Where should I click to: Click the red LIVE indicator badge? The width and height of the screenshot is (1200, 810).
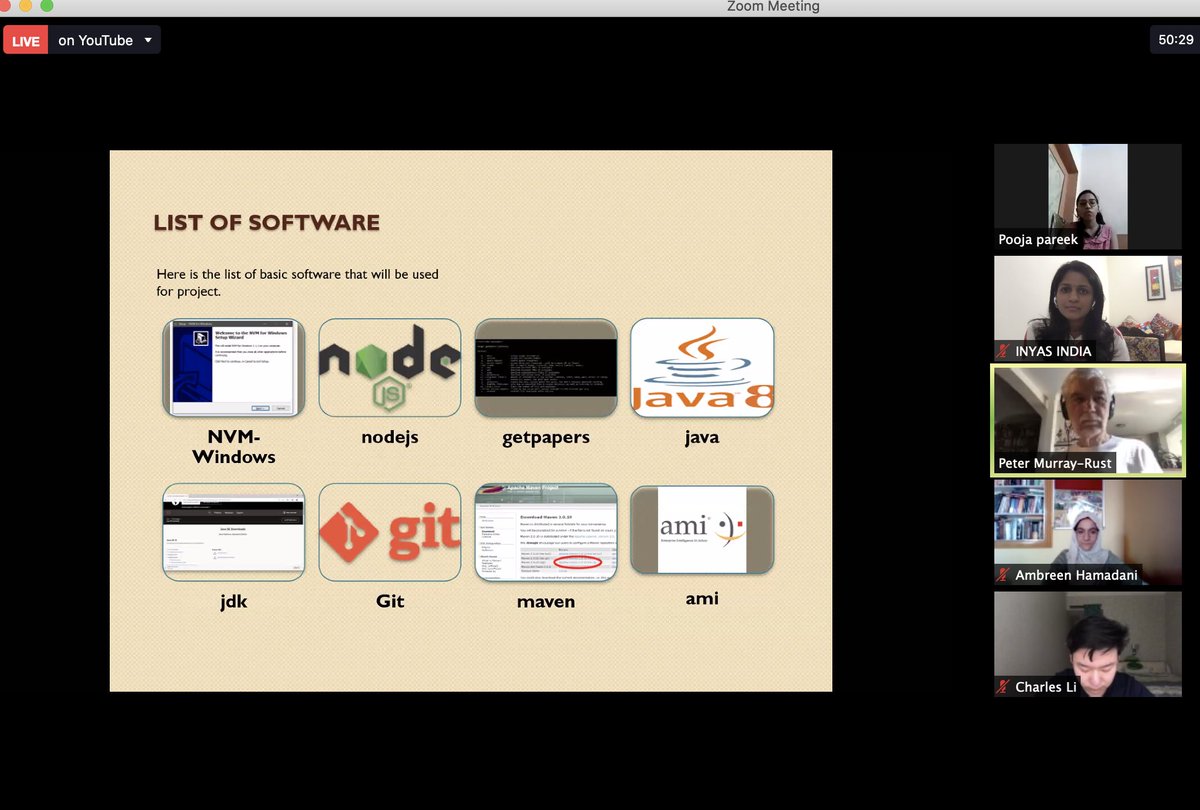pos(26,41)
